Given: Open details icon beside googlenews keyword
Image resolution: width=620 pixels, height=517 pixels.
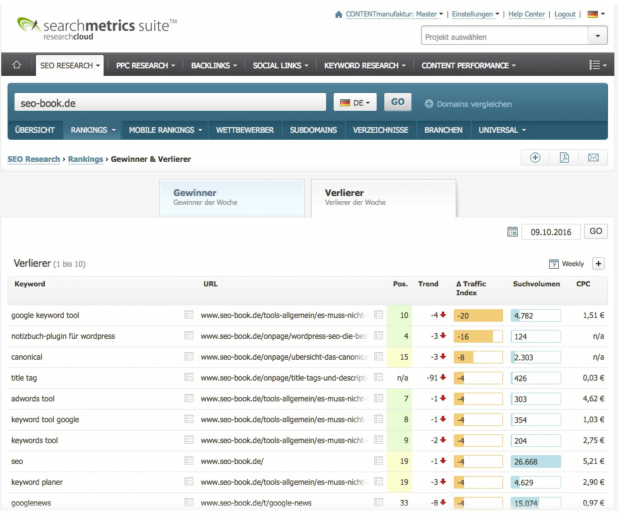Looking at the screenshot, I should click(x=189, y=502).
